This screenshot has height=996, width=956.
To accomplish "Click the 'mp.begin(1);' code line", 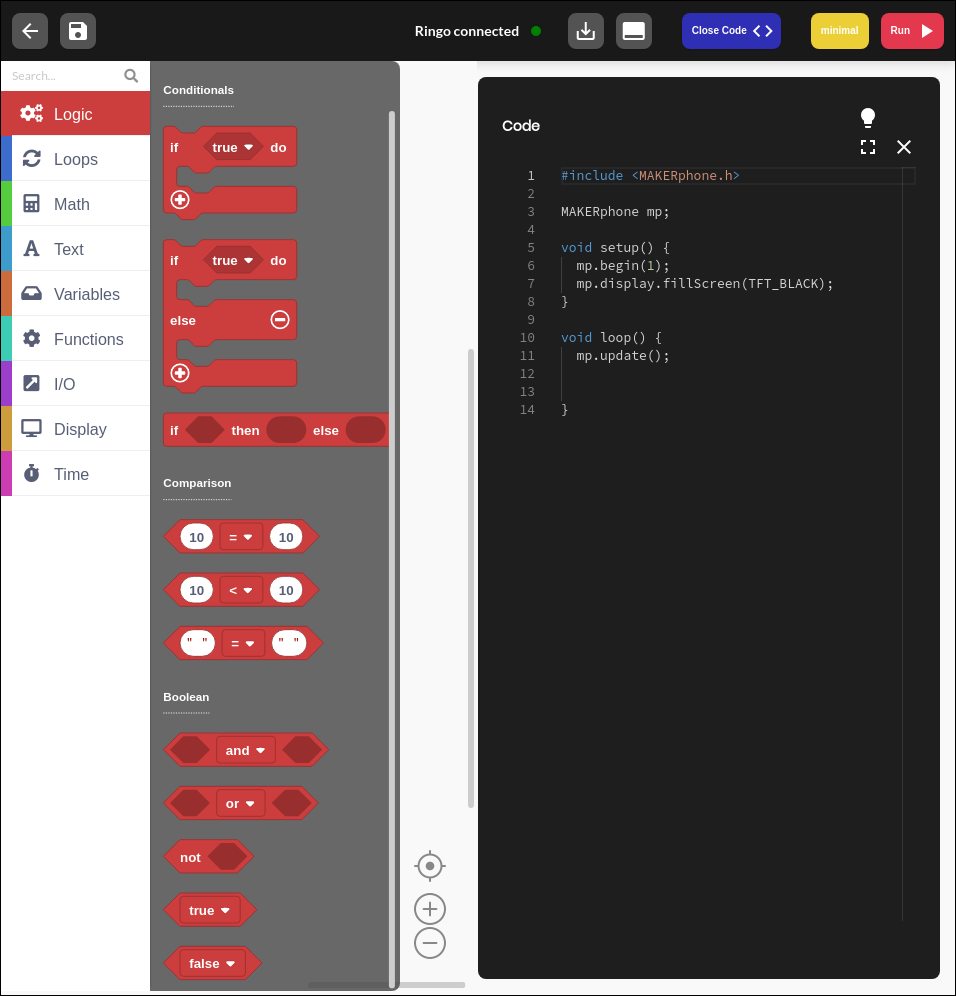I will click(623, 266).
